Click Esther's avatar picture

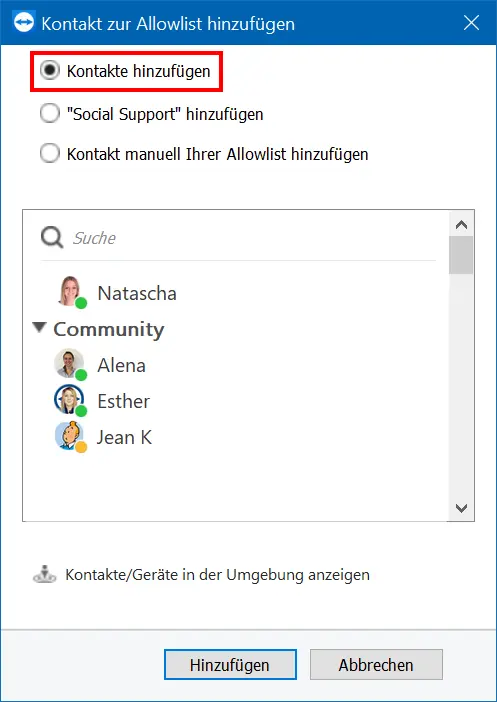point(70,400)
